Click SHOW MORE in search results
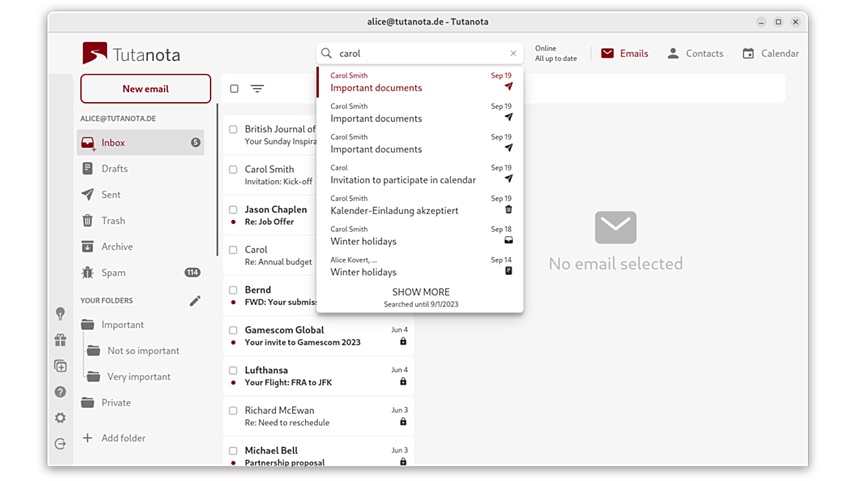Screen dimensions: 856x481 (421, 292)
